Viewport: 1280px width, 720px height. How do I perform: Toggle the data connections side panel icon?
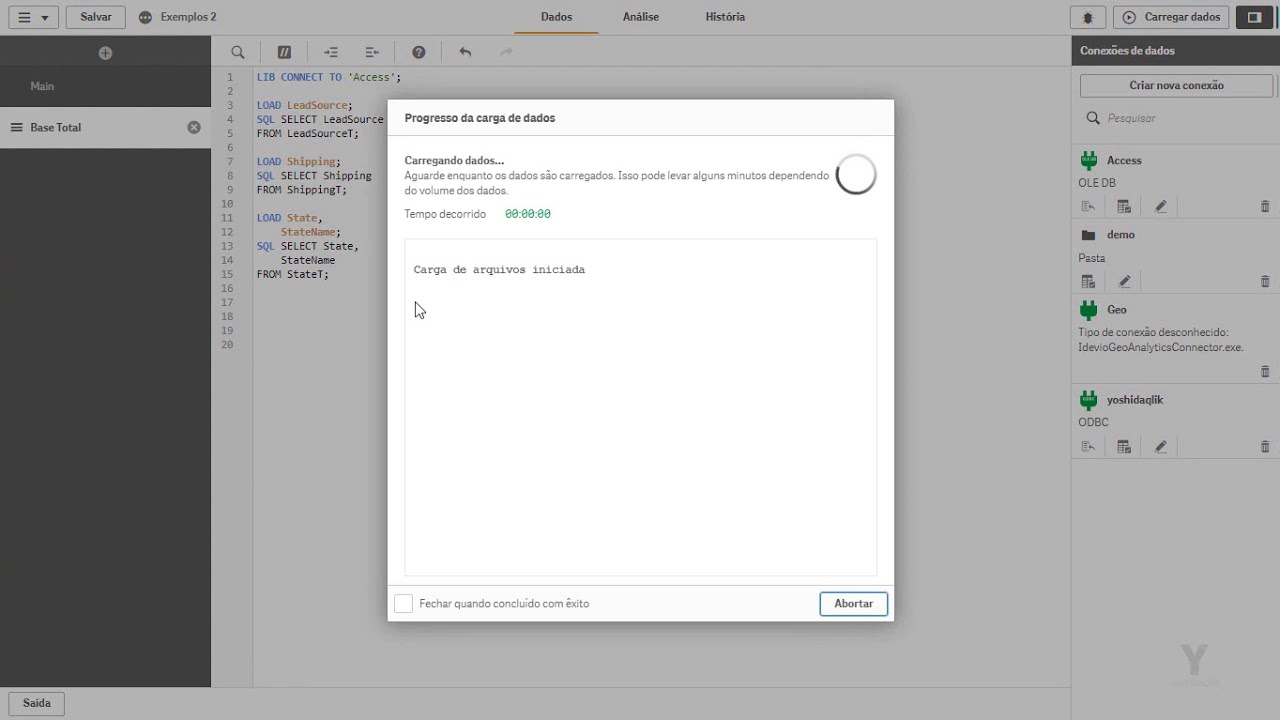(1254, 17)
